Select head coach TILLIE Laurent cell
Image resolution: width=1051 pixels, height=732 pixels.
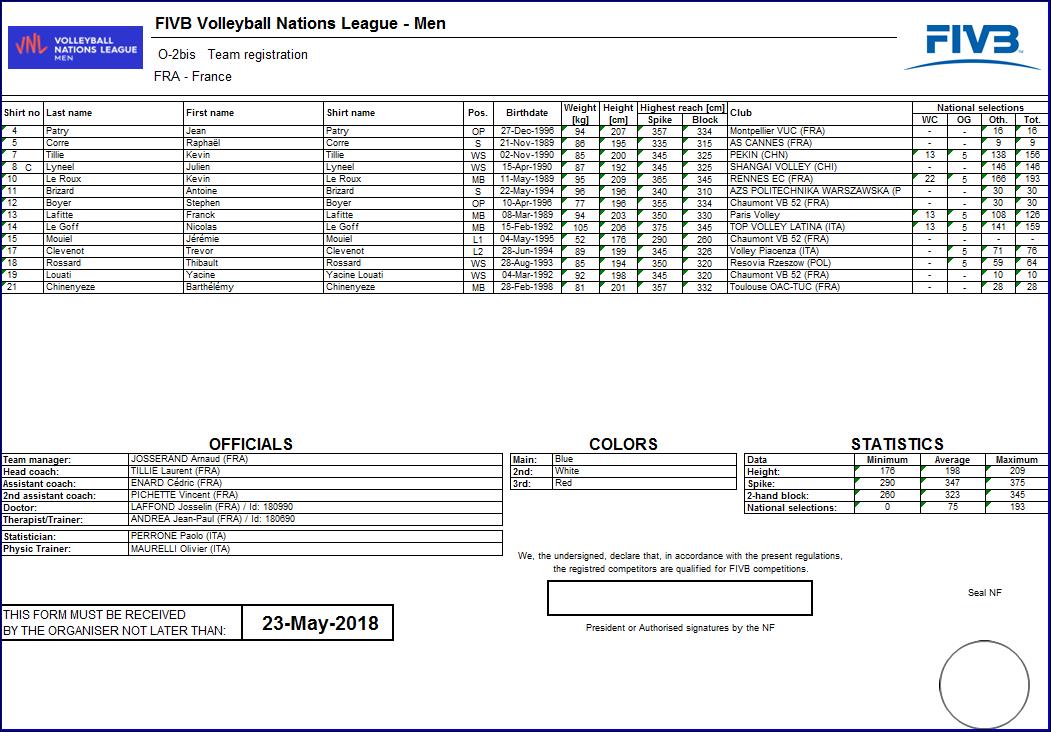tap(175, 471)
